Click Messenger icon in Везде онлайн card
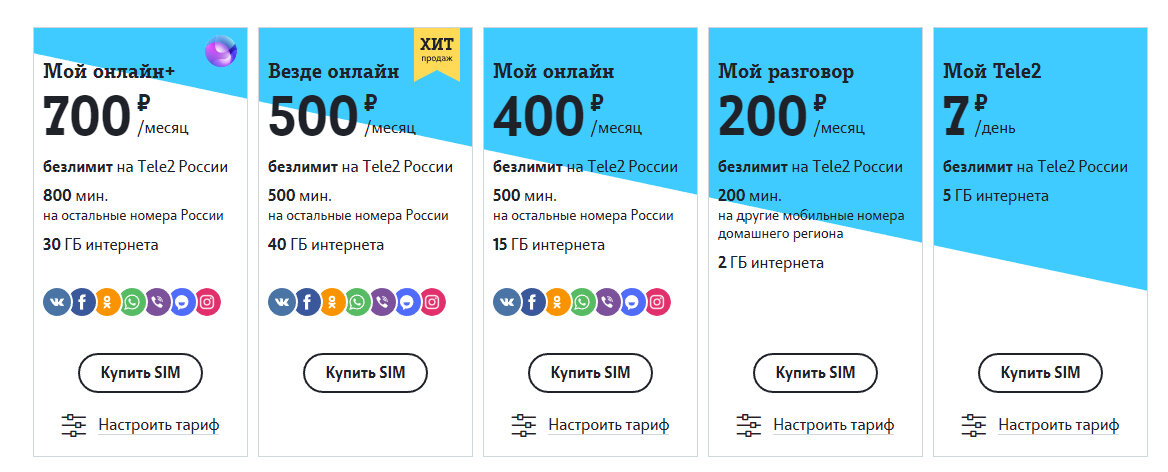The height and width of the screenshot is (472, 1168). (x=407, y=302)
